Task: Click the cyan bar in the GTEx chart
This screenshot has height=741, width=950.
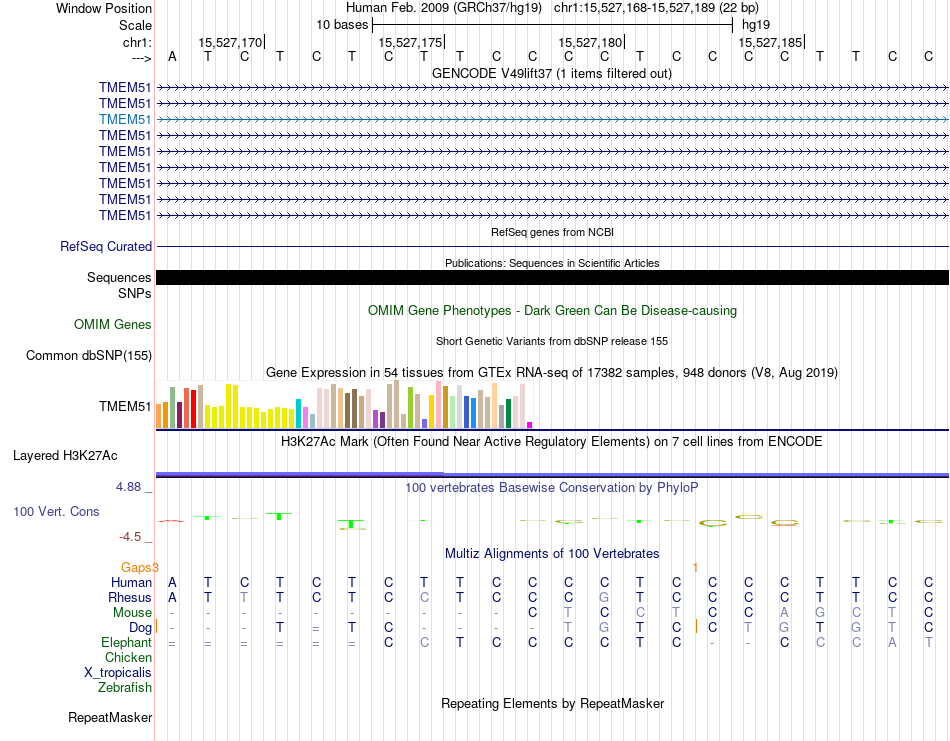Action: (298, 414)
